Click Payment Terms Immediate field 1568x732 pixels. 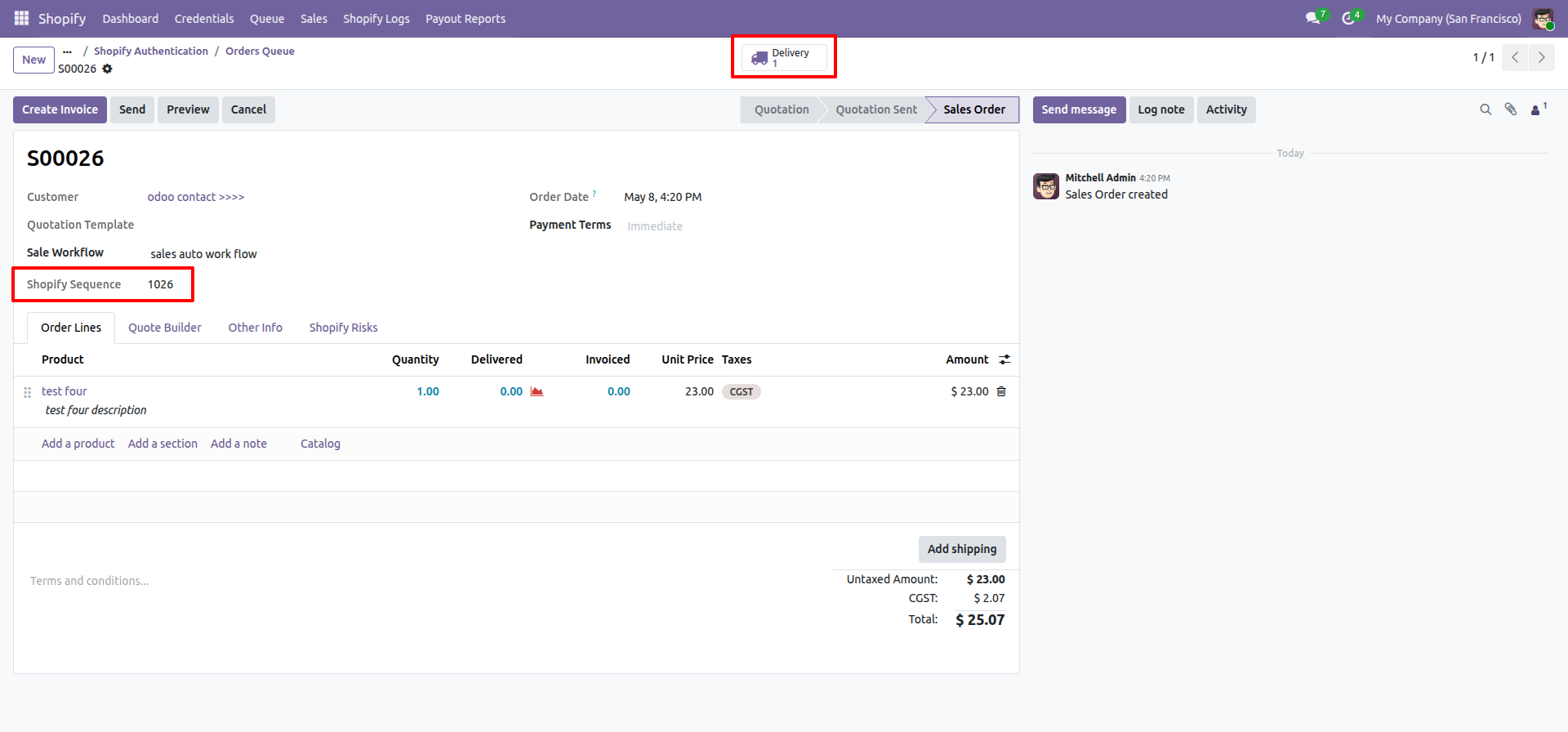[x=655, y=226]
